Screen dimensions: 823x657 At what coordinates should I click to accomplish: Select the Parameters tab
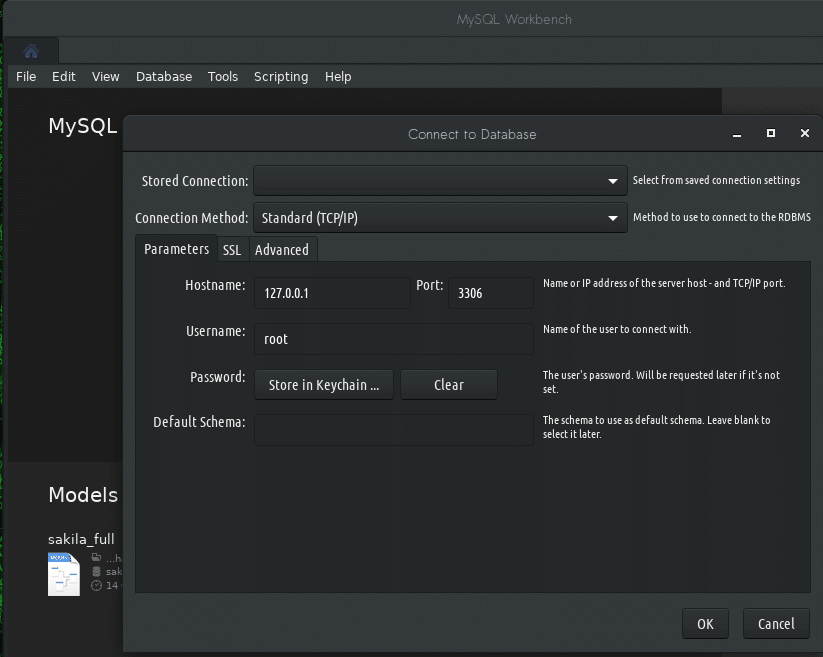tap(176, 249)
